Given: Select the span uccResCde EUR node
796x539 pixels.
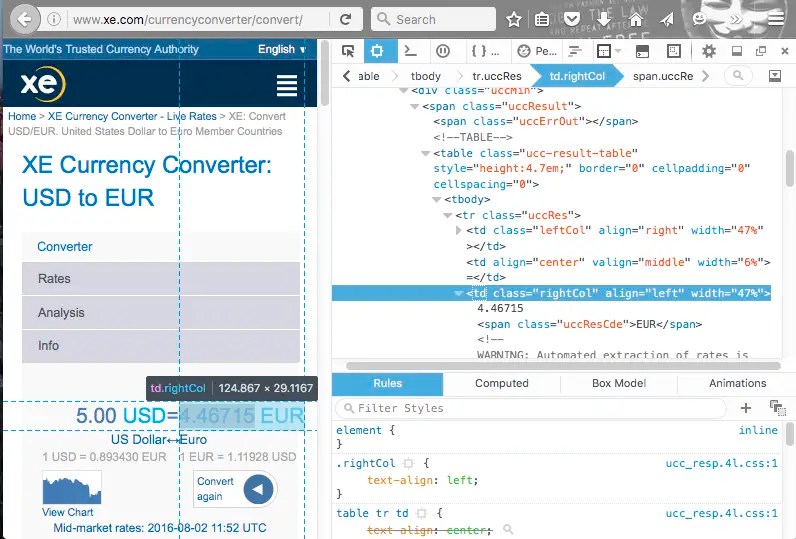Looking at the screenshot, I should point(589,324).
